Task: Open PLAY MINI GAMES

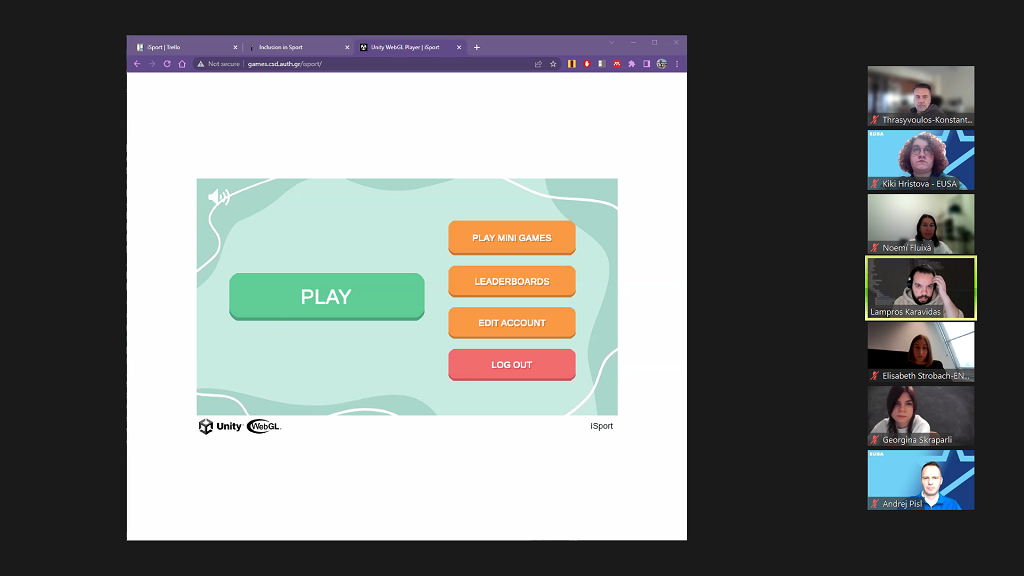Action: (x=512, y=238)
